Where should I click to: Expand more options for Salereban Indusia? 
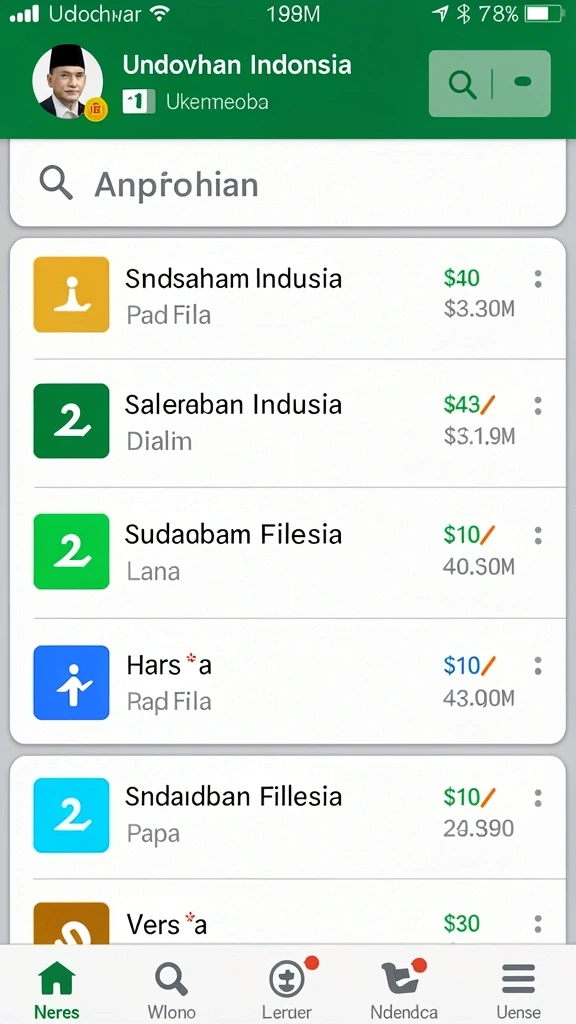pos(537,406)
